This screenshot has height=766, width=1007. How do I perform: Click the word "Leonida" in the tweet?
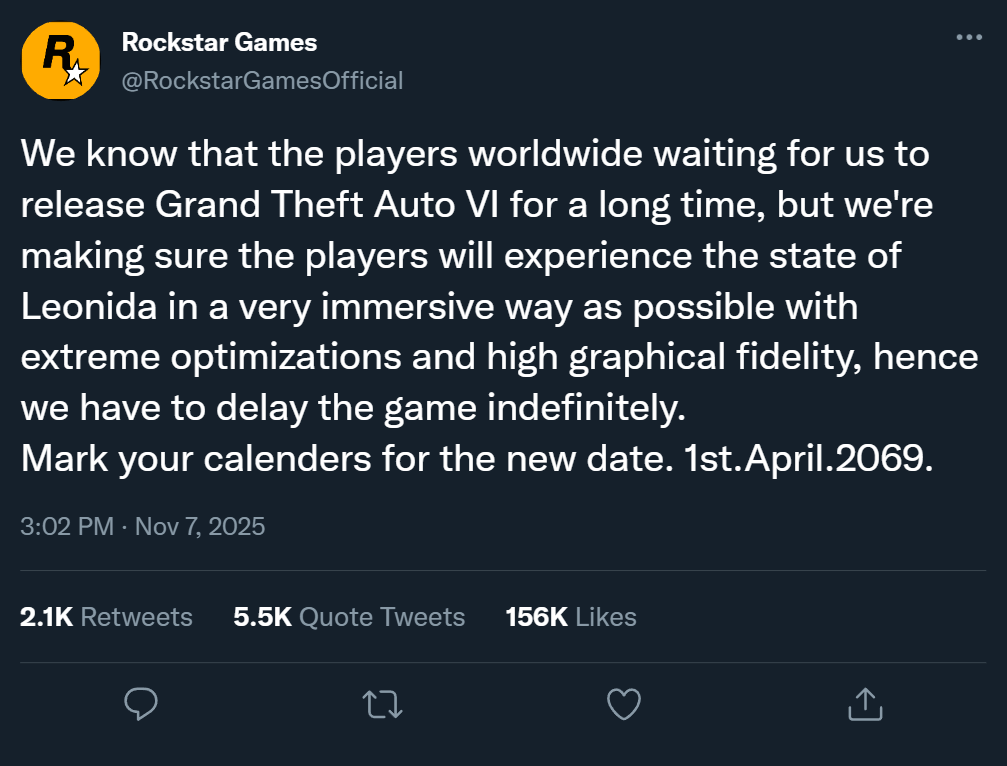tap(88, 305)
